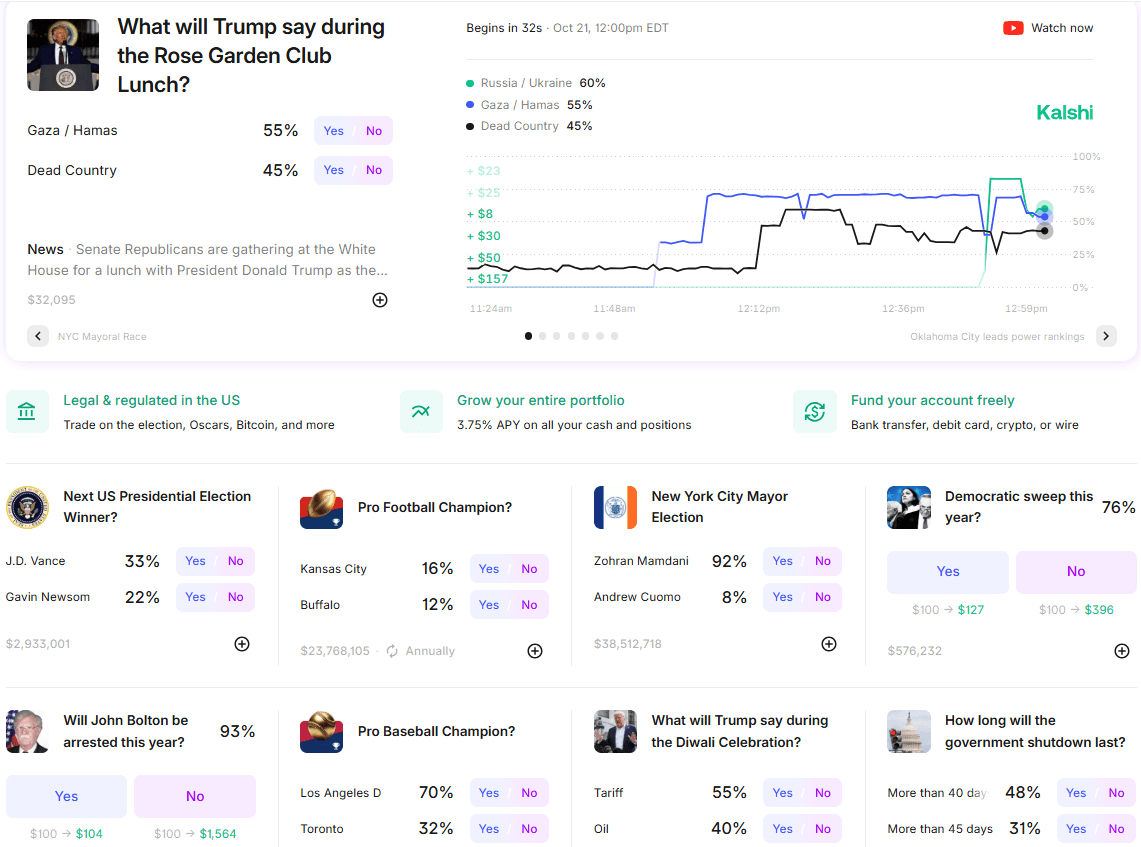Click plus icon on Pro Football Champion card
This screenshot has width=1141, height=847.
pos(535,651)
